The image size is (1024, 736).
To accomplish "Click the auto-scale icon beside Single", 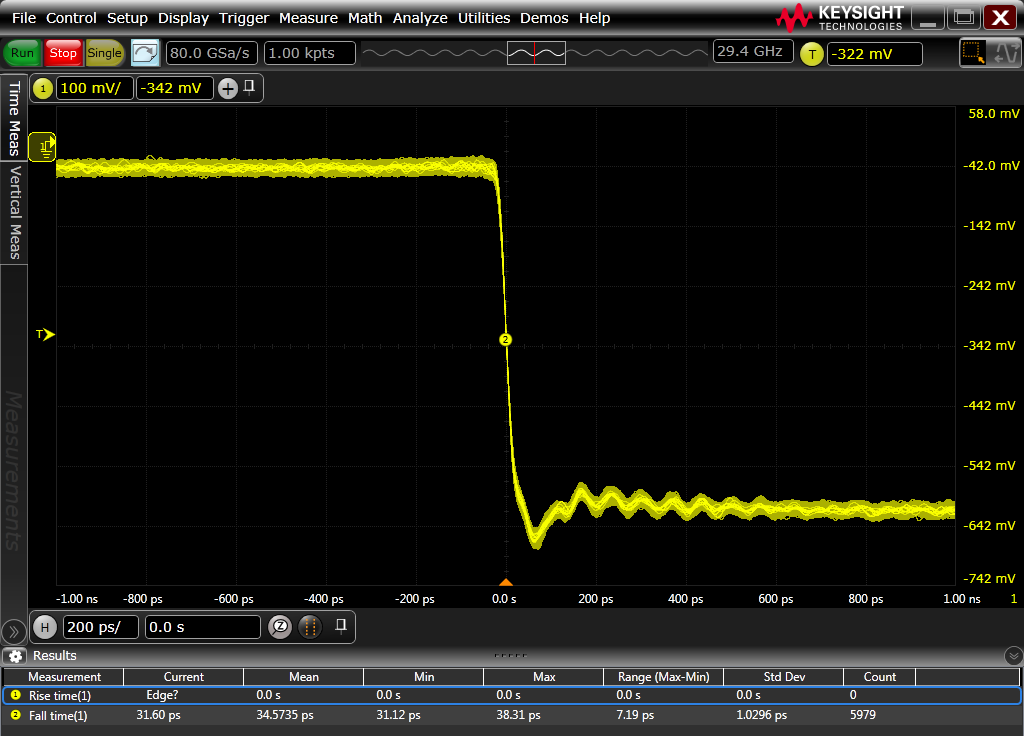I will click(145, 53).
